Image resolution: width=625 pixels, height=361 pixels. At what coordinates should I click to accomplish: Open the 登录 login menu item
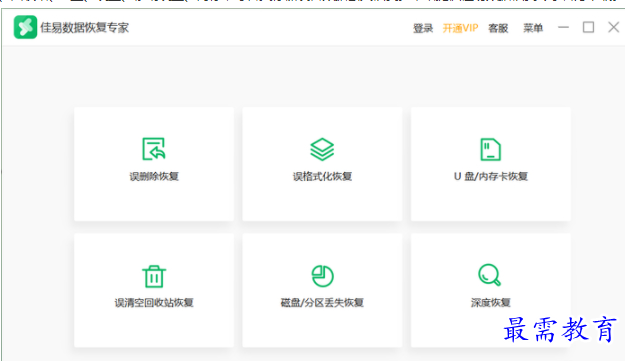pyautogui.click(x=423, y=28)
